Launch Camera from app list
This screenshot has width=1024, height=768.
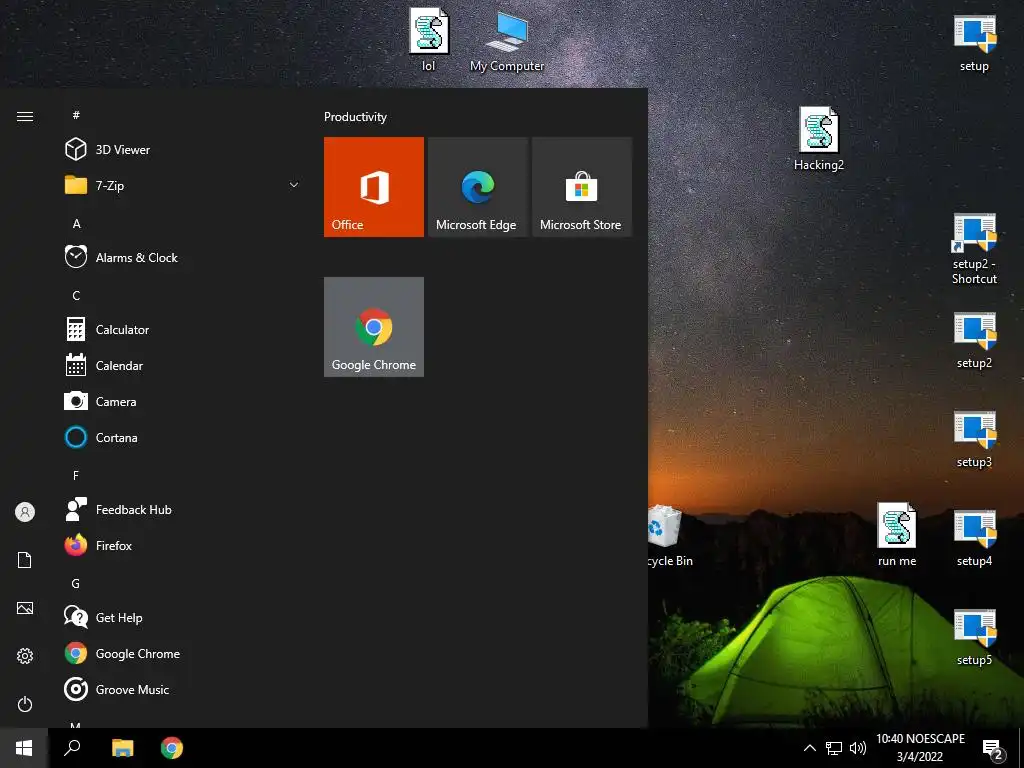pos(183,401)
